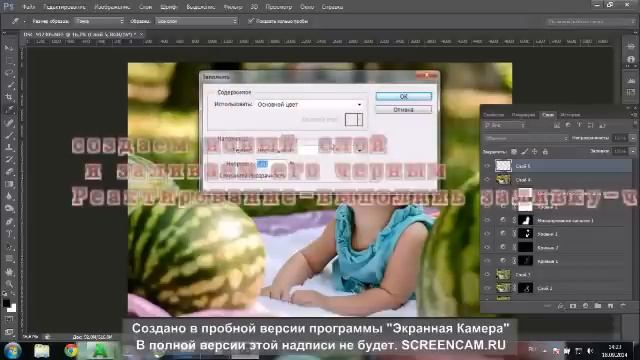Click the lock position icon

click(x=535, y=152)
